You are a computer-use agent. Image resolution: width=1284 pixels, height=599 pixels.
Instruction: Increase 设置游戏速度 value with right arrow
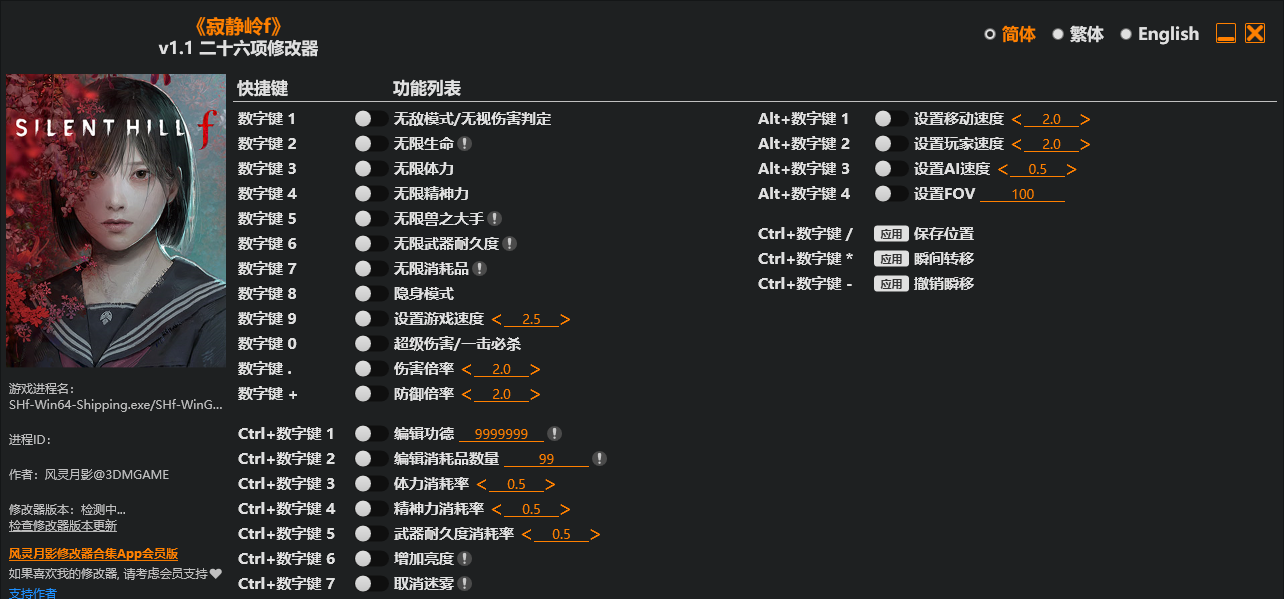click(x=566, y=320)
